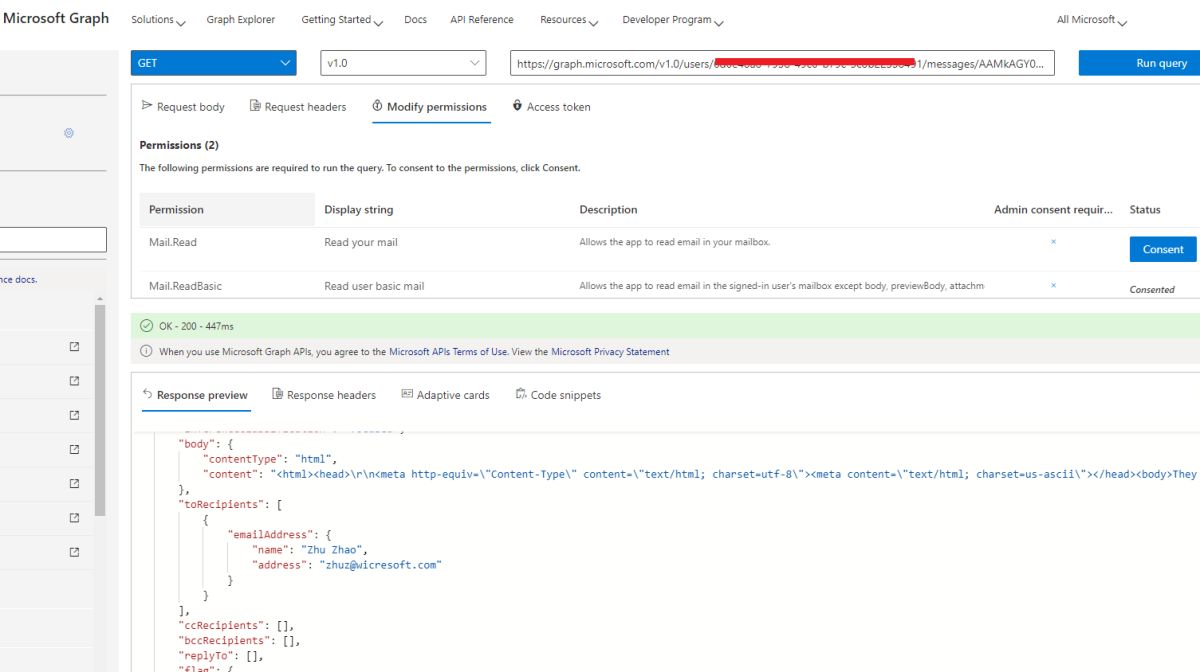Click the Microsoft Graph logo title
The height and width of the screenshot is (672, 1200).
(56, 18)
